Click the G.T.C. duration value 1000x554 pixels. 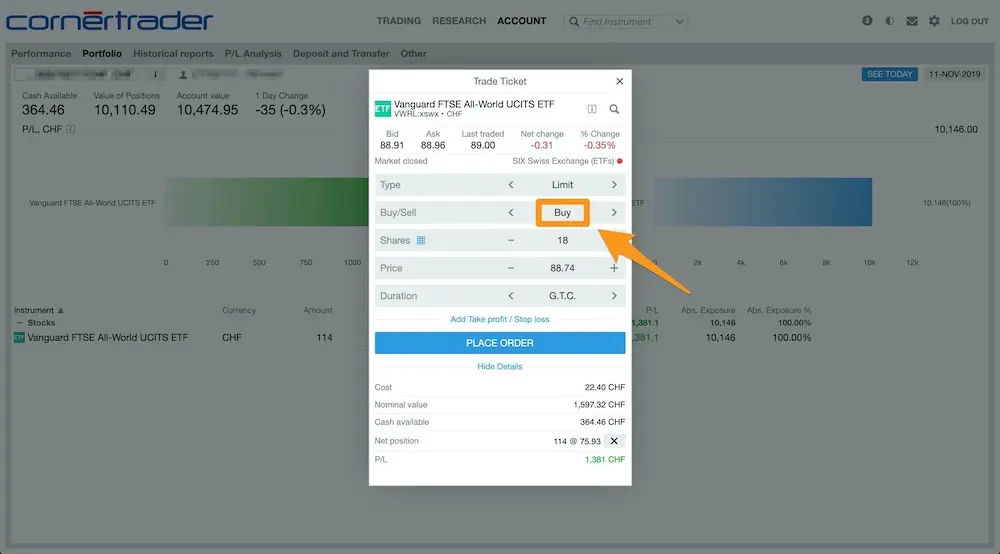coord(562,296)
